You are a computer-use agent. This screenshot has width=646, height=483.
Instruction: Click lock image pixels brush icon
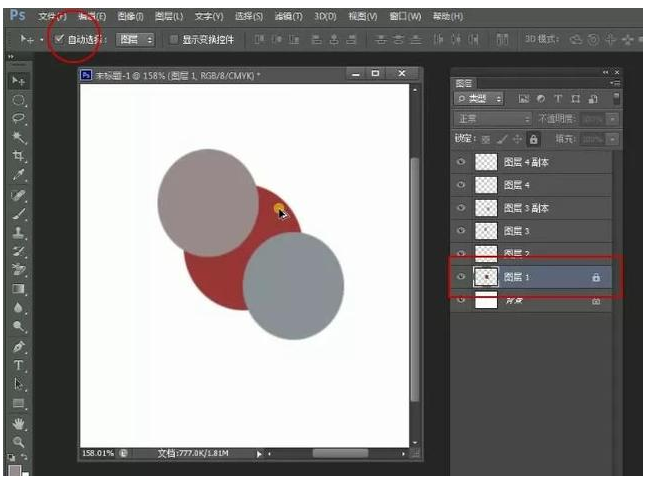click(x=501, y=140)
